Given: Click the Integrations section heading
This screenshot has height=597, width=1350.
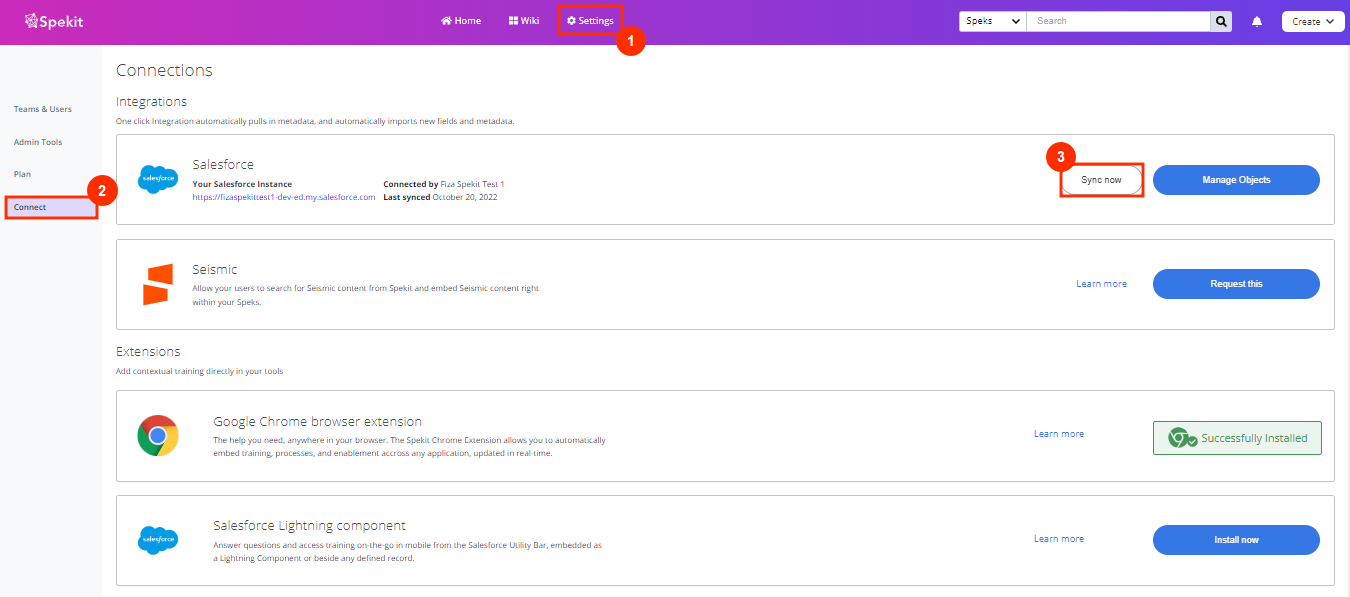Looking at the screenshot, I should [x=151, y=102].
